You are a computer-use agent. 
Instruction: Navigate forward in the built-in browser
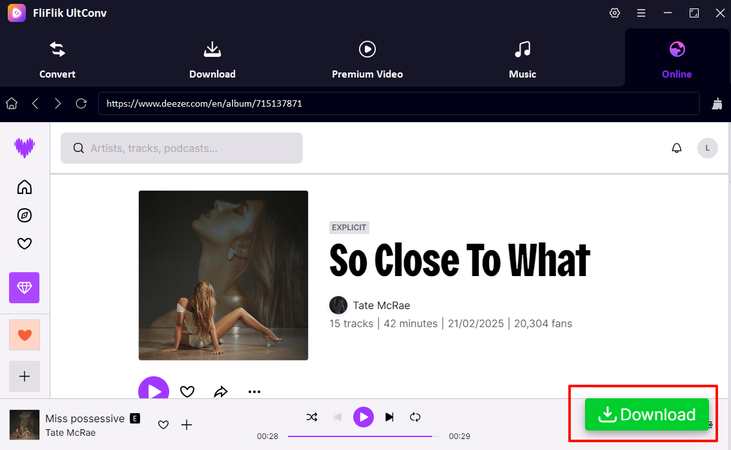pyautogui.click(x=57, y=103)
